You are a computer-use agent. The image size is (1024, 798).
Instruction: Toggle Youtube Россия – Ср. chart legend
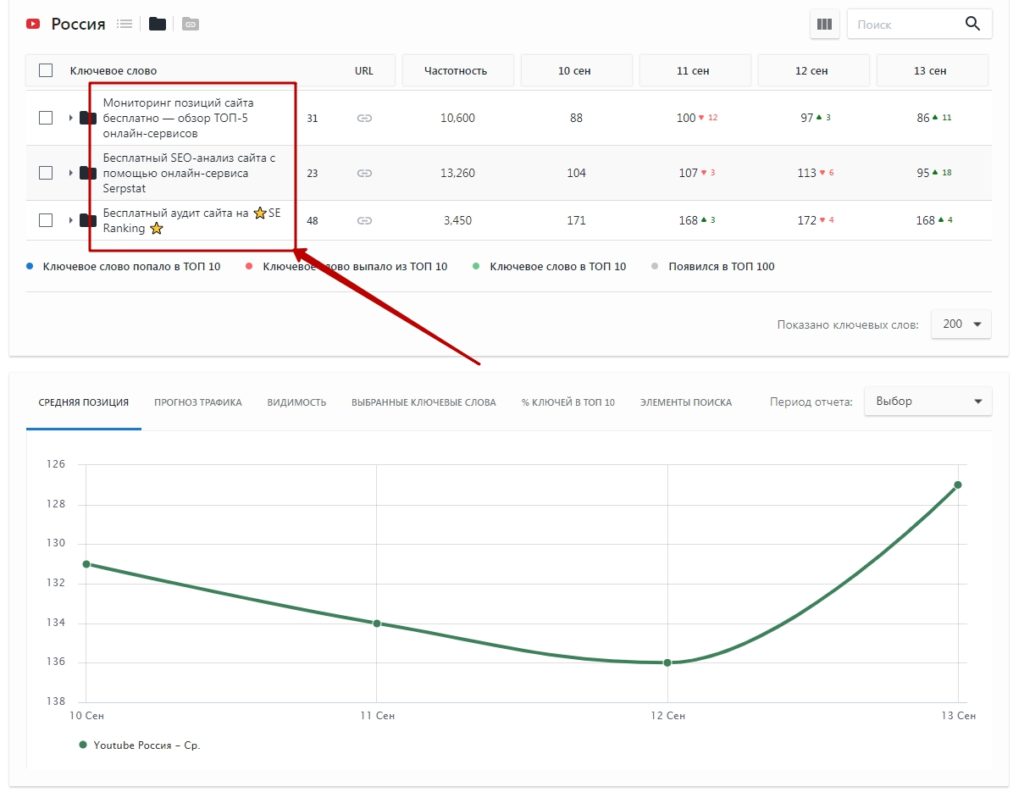click(x=140, y=745)
